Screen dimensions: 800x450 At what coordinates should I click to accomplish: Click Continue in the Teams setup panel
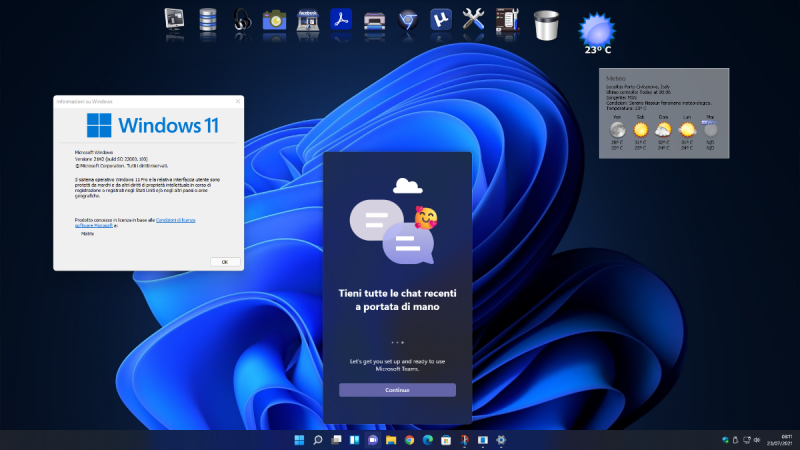click(x=397, y=390)
